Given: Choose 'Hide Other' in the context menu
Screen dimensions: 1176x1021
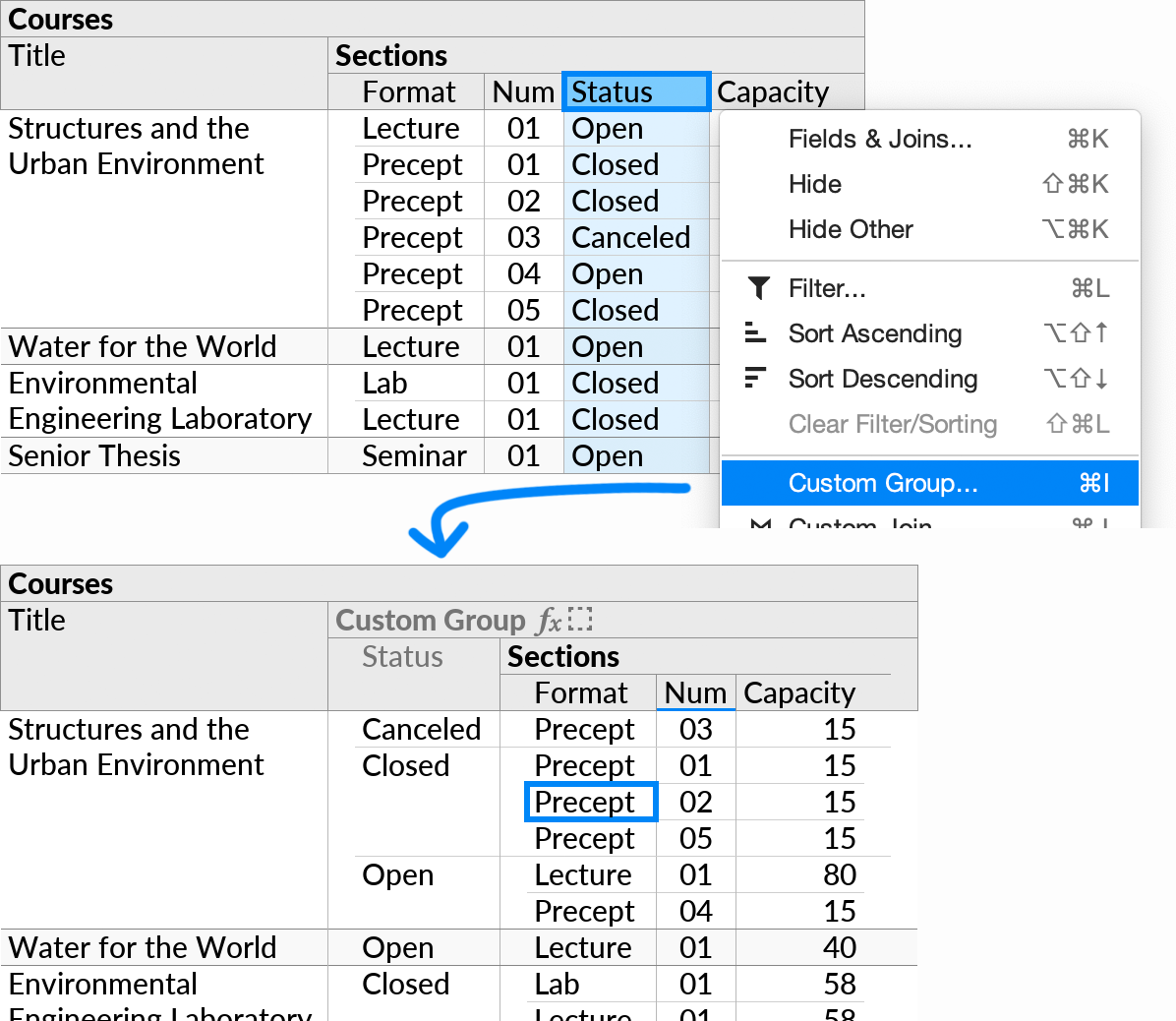Looking at the screenshot, I should click(x=851, y=229).
